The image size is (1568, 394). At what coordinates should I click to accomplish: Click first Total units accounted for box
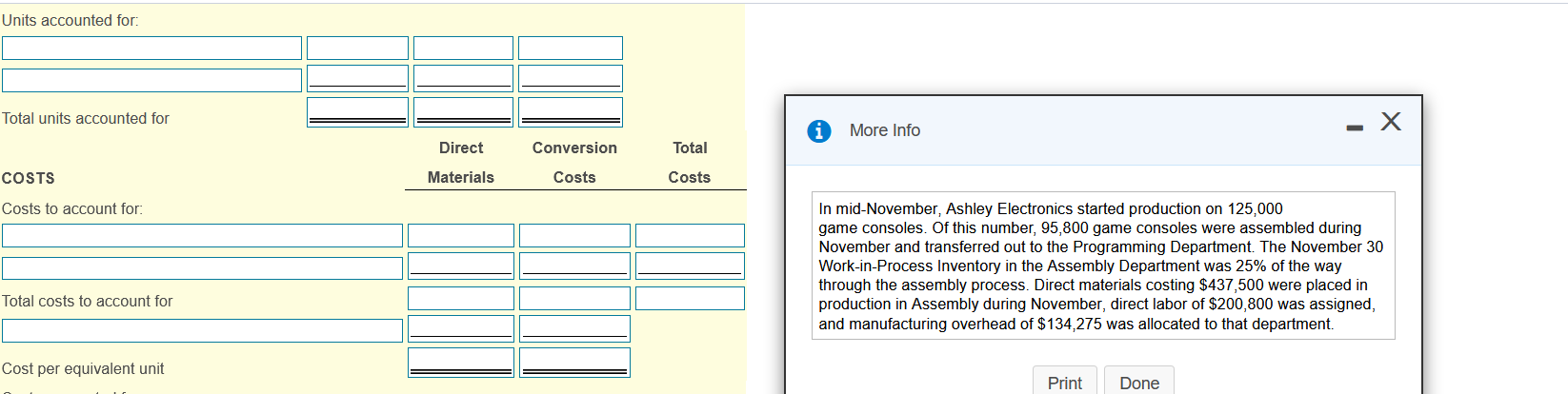(357, 112)
